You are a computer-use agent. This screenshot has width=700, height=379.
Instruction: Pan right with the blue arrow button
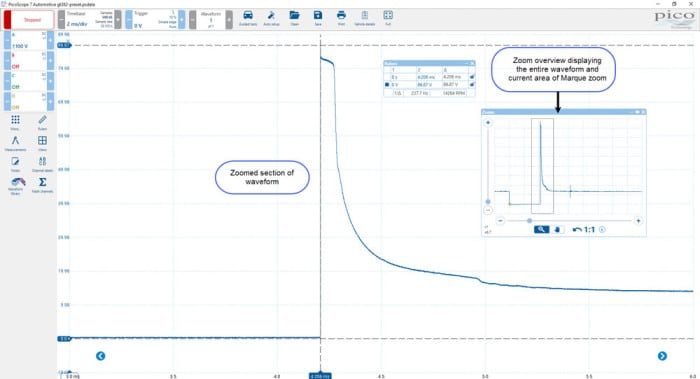pos(662,356)
